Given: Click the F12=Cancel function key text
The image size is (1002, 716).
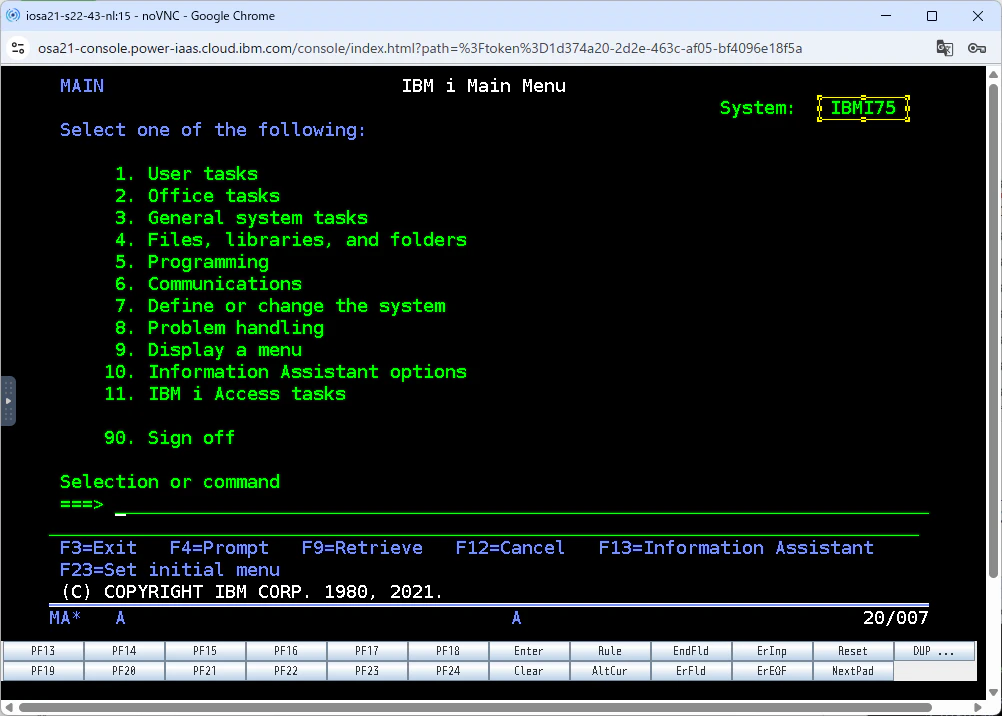Looking at the screenshot, I should click(511, 548).
